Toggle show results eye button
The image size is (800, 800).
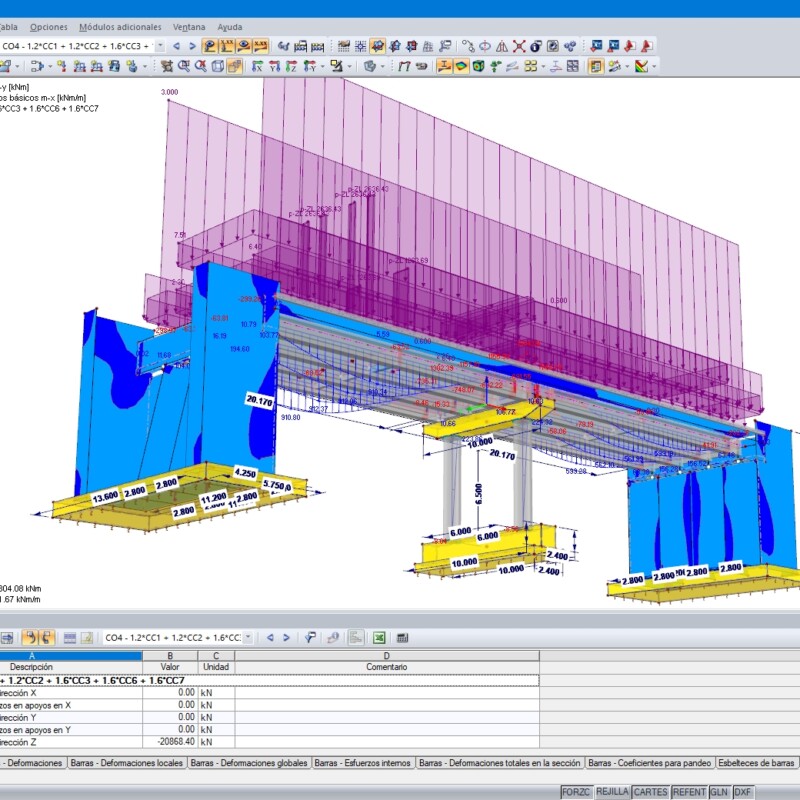(244, 46)
